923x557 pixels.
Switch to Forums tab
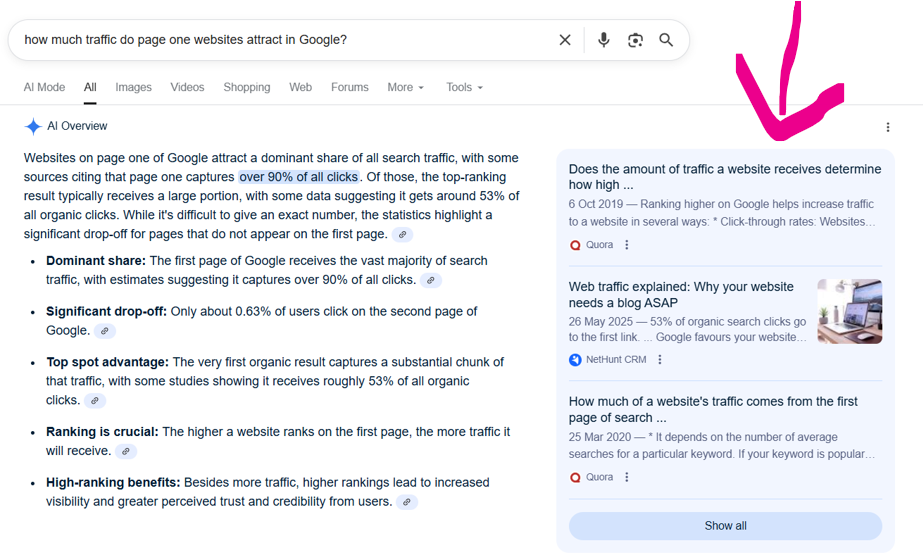coord(350,87)
